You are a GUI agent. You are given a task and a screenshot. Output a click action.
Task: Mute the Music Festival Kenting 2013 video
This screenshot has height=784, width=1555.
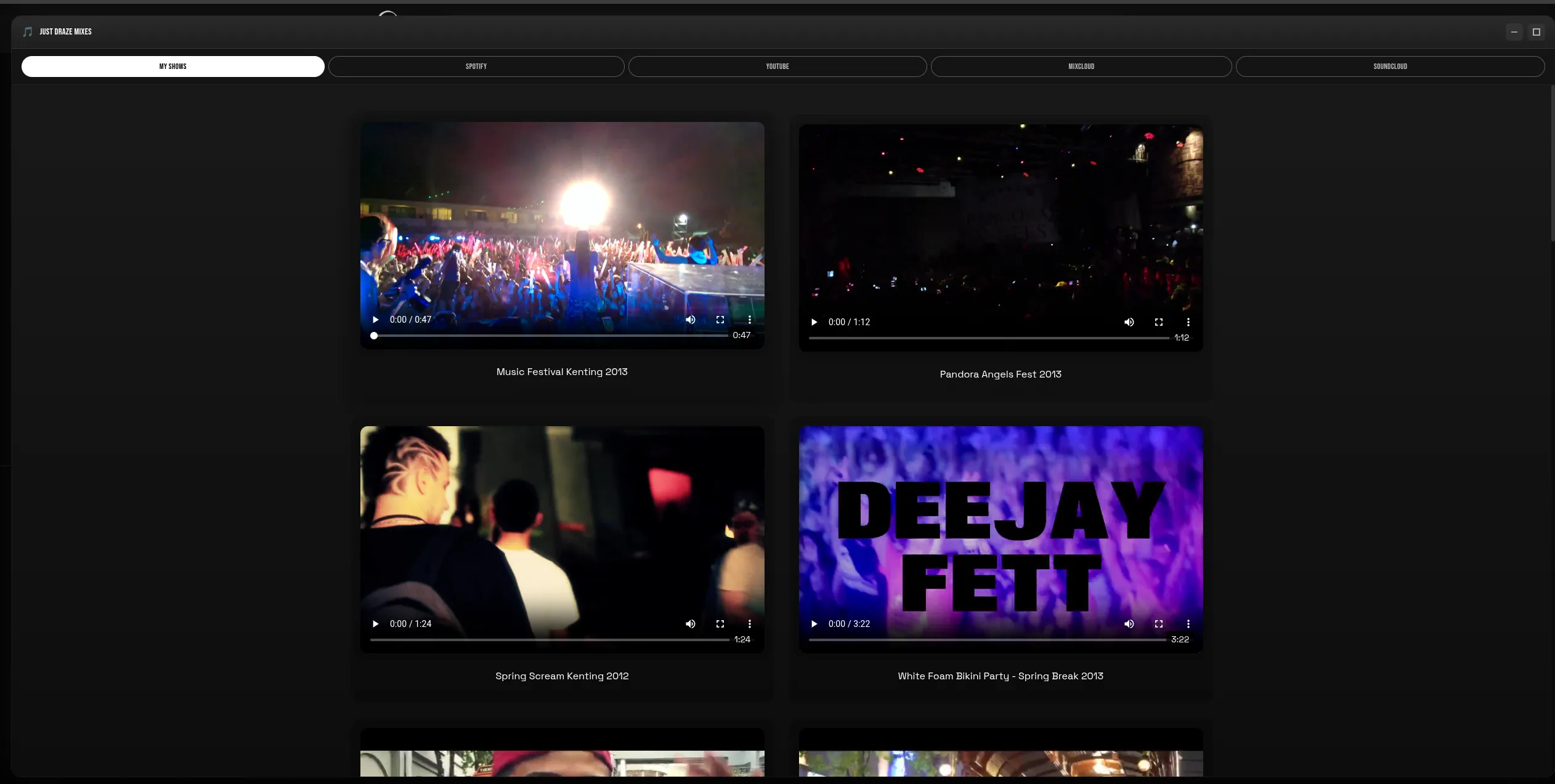pyautogui.click(x=690, y=320)
